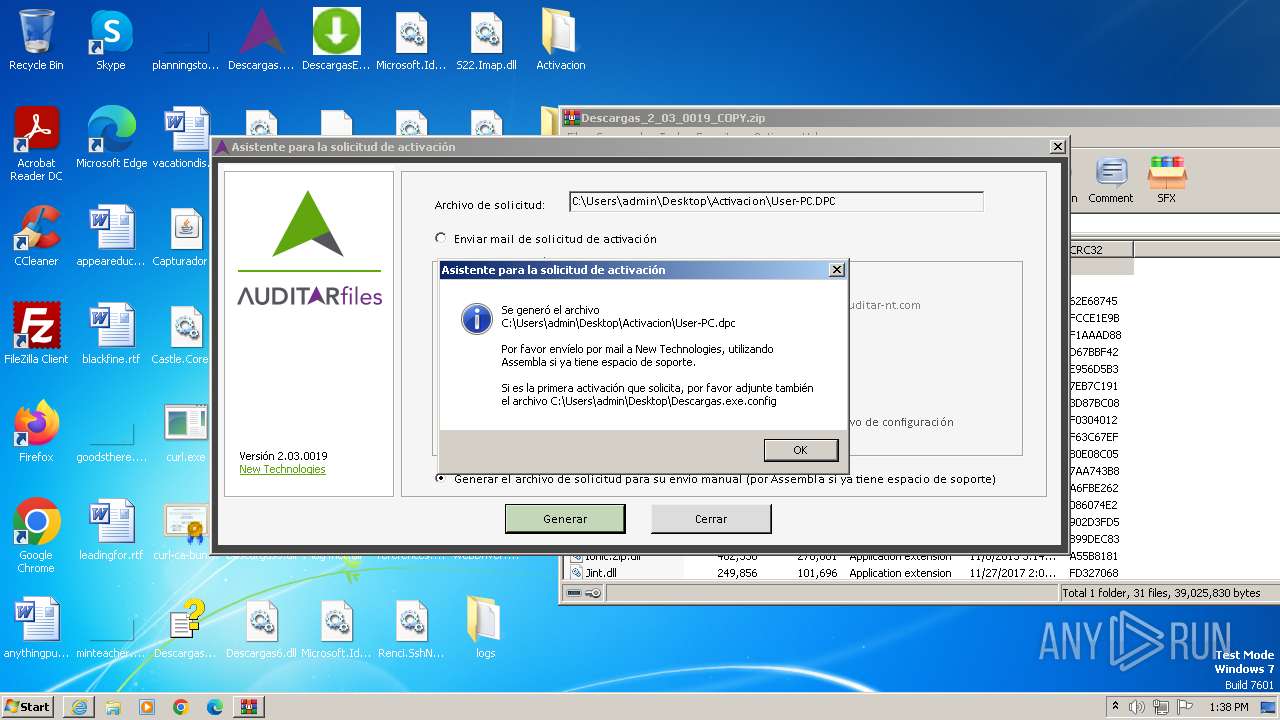Open Acrobat Reader DC shortcut
The image size is (1280, 720).
pos(36,144)
